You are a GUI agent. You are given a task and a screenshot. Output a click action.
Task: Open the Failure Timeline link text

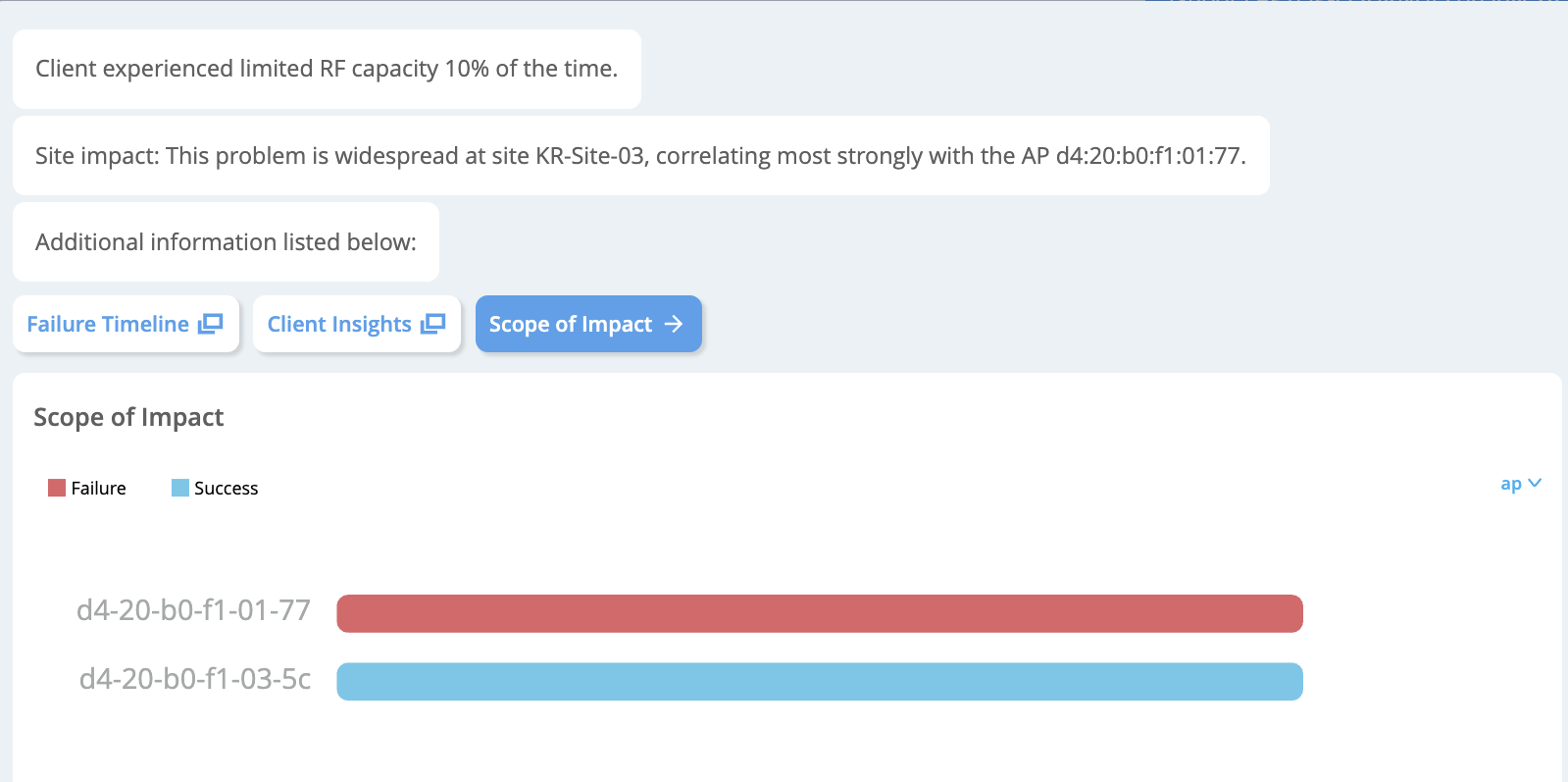pyautogui.click(x=108, y=324)
